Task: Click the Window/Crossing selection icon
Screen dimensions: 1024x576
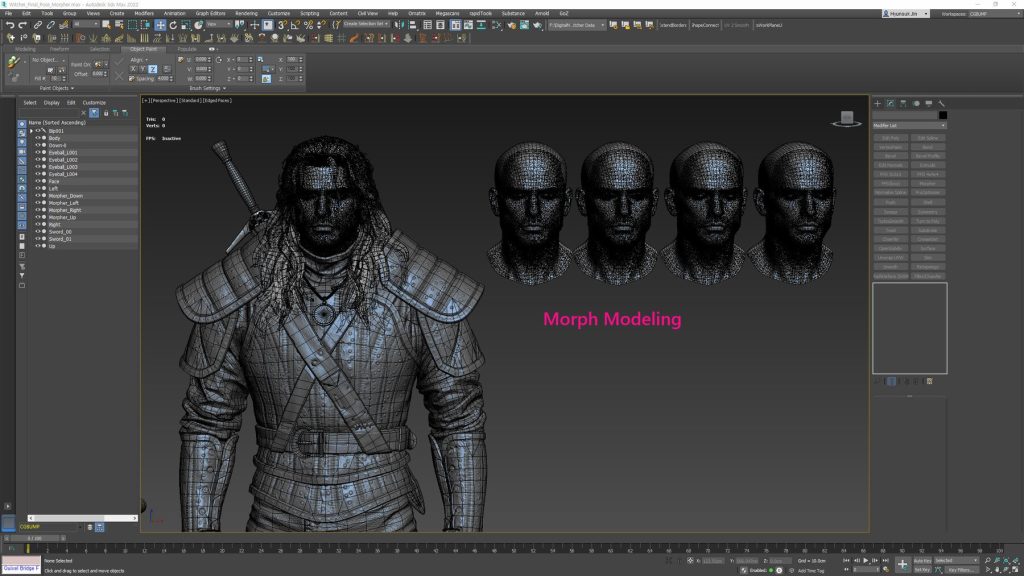Action: tap(145, 25)
